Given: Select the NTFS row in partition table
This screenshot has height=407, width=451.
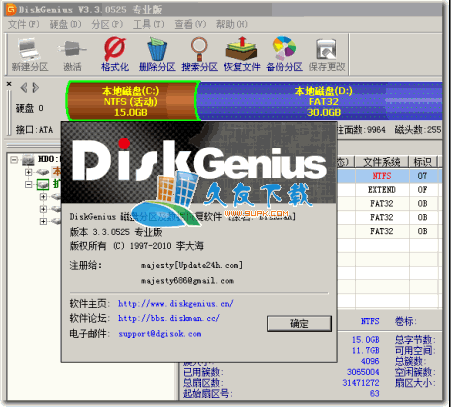Looking at the screenshot, I should pyautogui.click(x=389, y=176).
